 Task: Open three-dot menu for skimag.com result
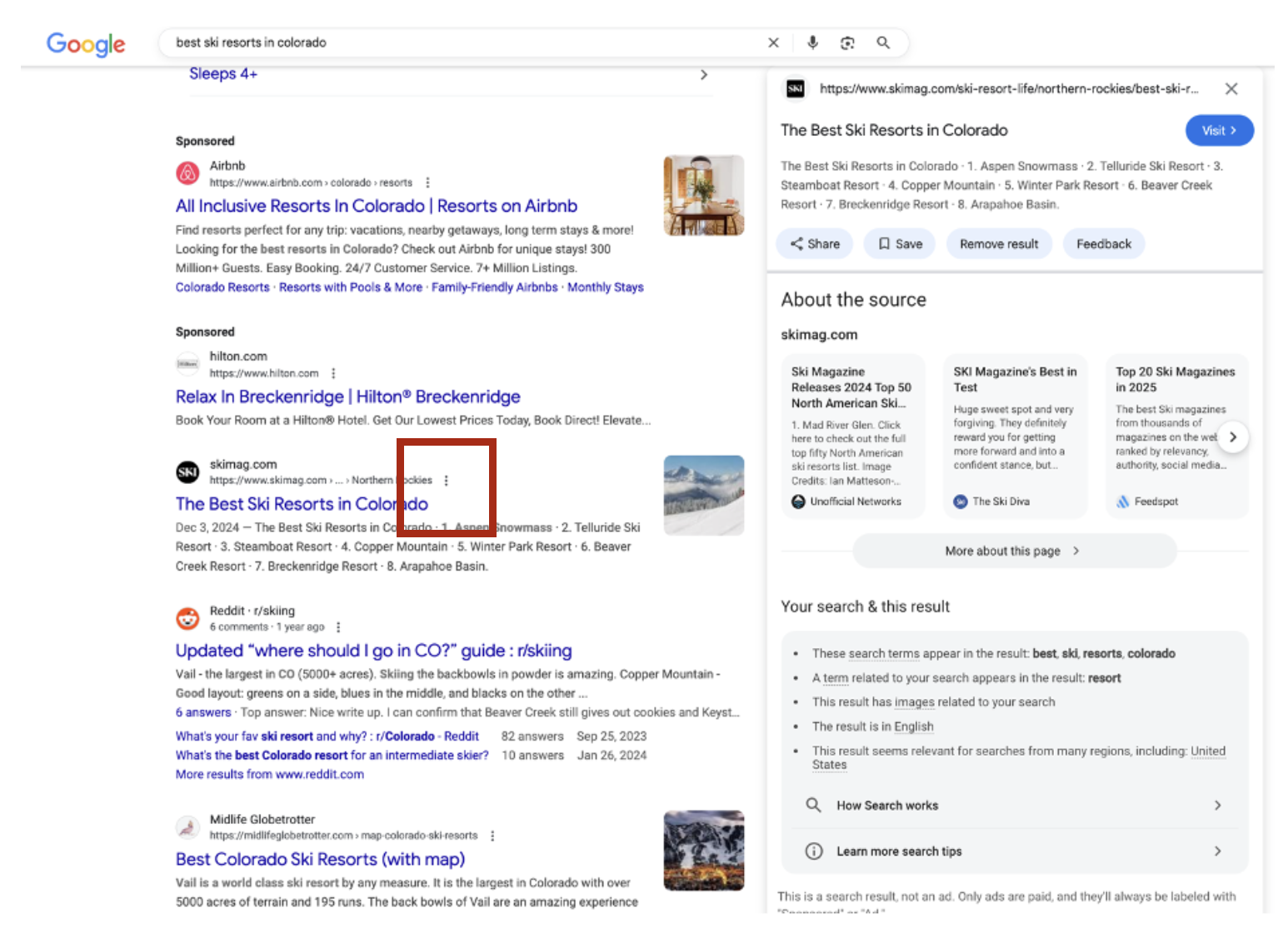tap(447, 481)
